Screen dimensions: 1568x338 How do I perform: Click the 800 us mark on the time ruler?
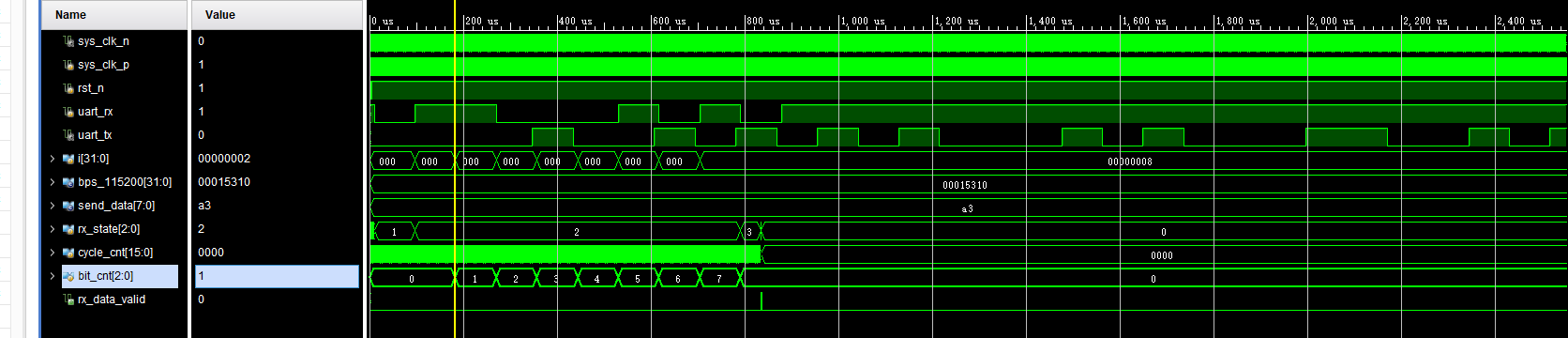763,21
